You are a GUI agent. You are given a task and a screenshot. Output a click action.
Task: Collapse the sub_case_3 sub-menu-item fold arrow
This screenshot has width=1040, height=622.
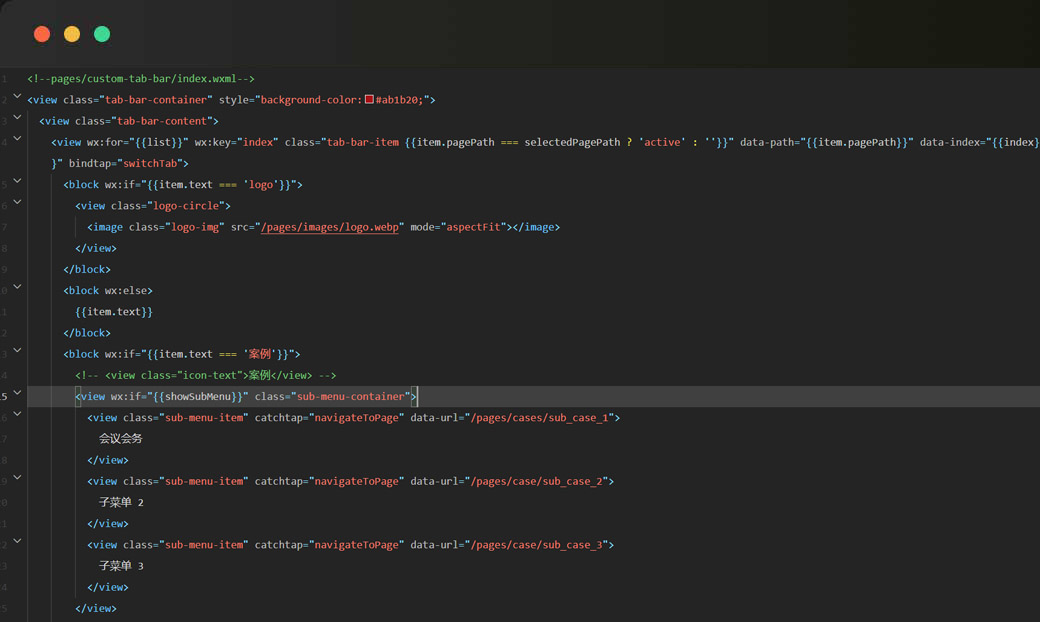pyautogui.click(x=17, y=541)
